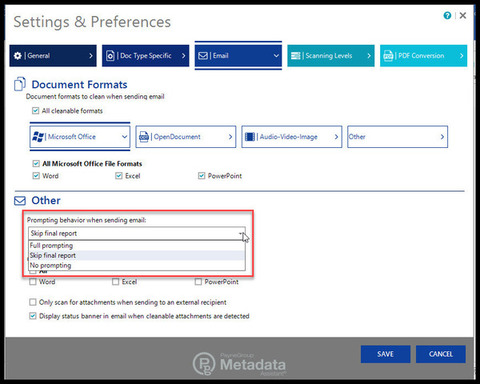
Task: Check the lower Excel checkbox
Action: 115,282
